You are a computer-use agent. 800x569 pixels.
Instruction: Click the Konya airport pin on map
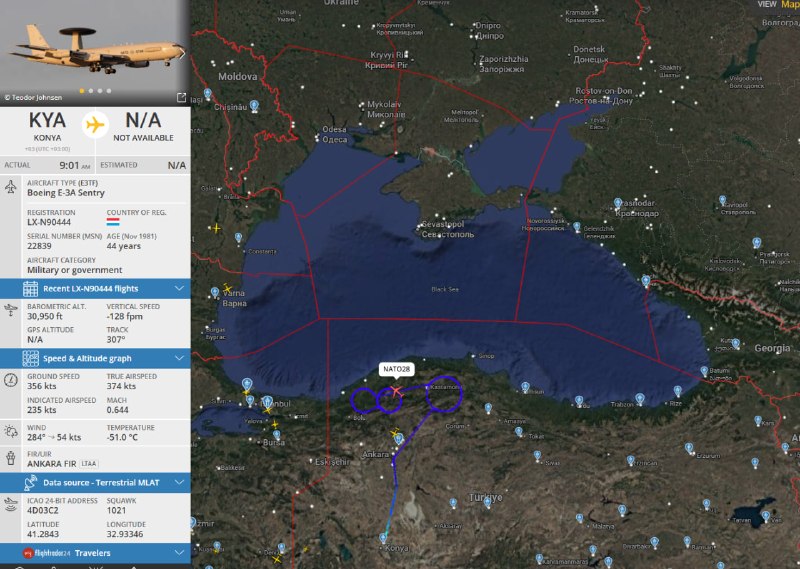(x=384, y=538)
